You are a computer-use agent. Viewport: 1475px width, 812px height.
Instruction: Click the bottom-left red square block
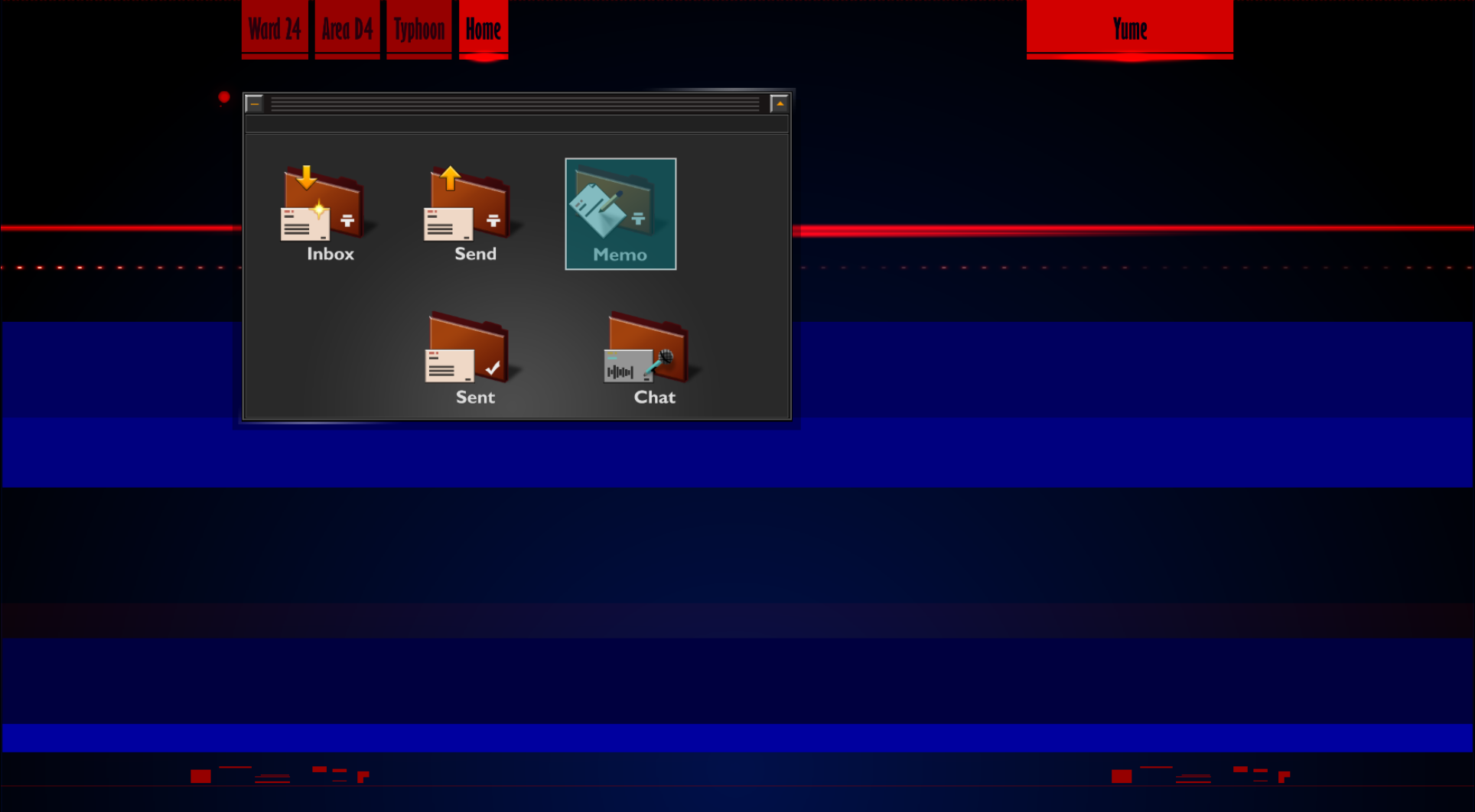pyautogui.click(x=200, y=776)
